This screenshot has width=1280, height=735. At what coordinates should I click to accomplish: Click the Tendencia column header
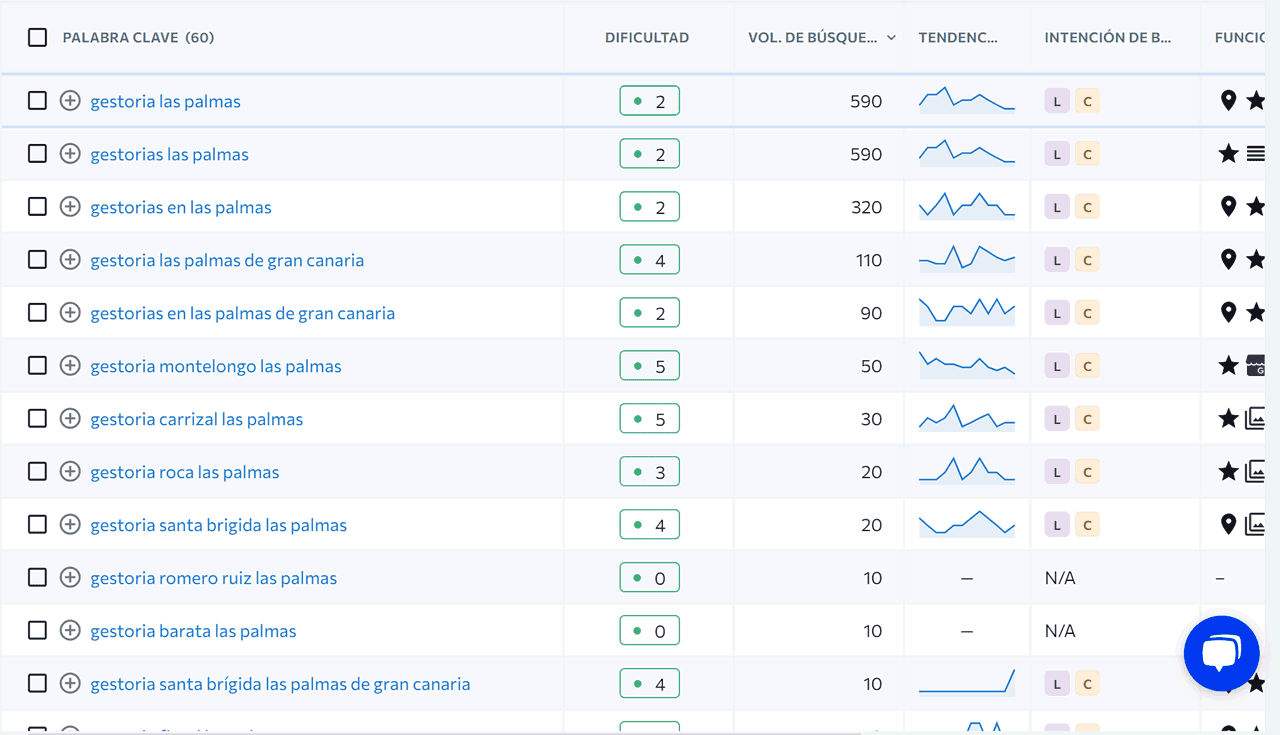(958, 38)
